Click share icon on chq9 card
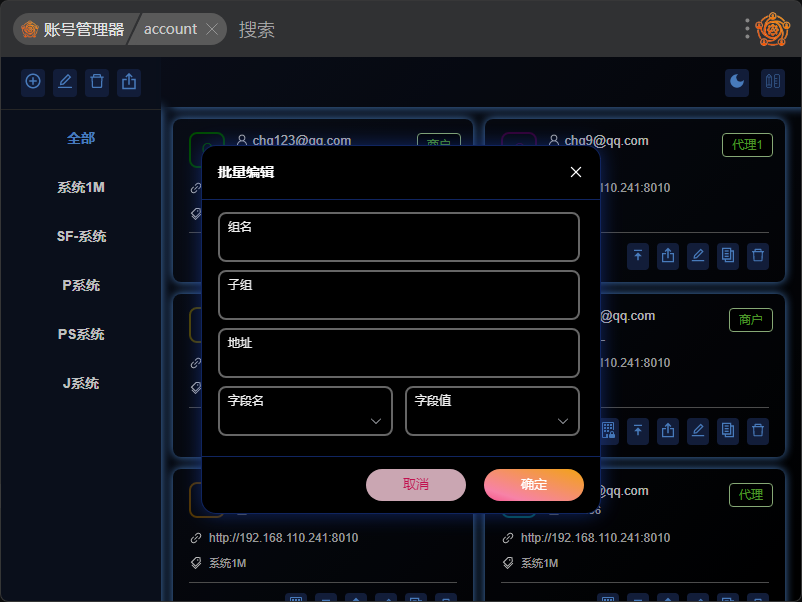Screen dimensions: 802x602 [x=668, y=255]
